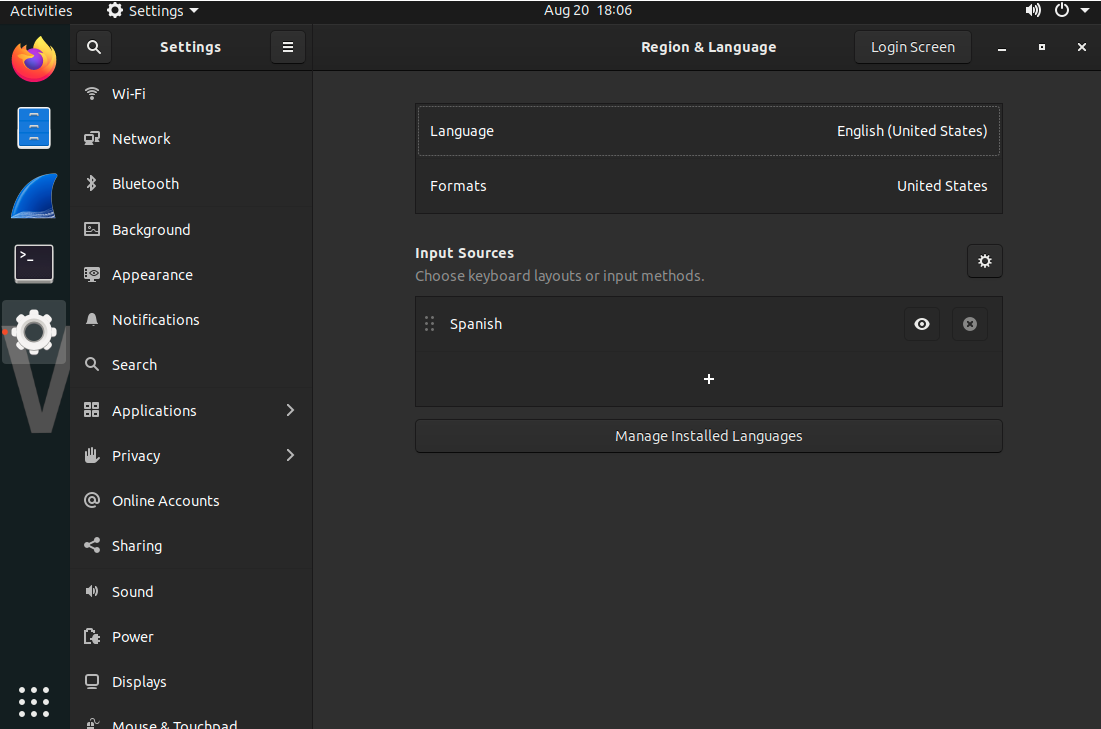The height and width of the screenshot is (729, 1101).
Task: Select the Settings dock icon
Action: coord(34,331)
